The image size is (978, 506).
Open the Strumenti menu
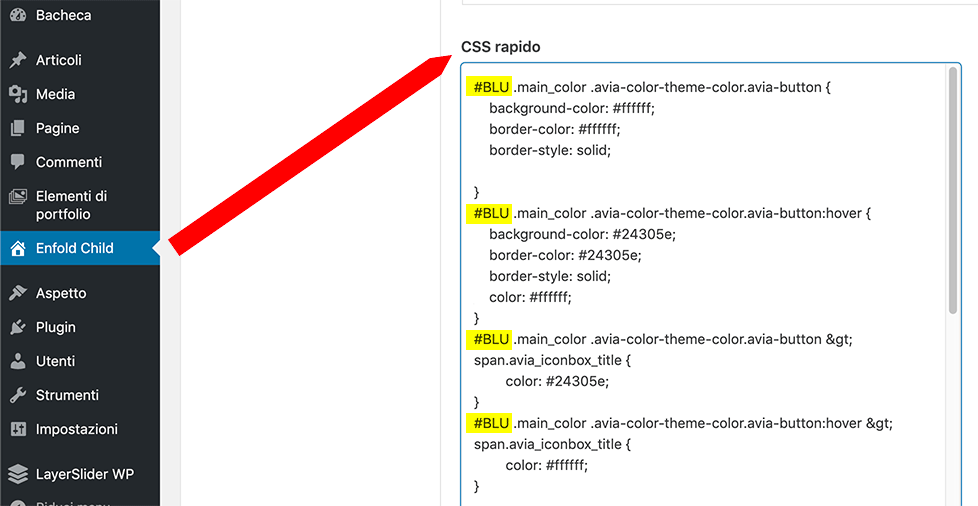[80, 395]
